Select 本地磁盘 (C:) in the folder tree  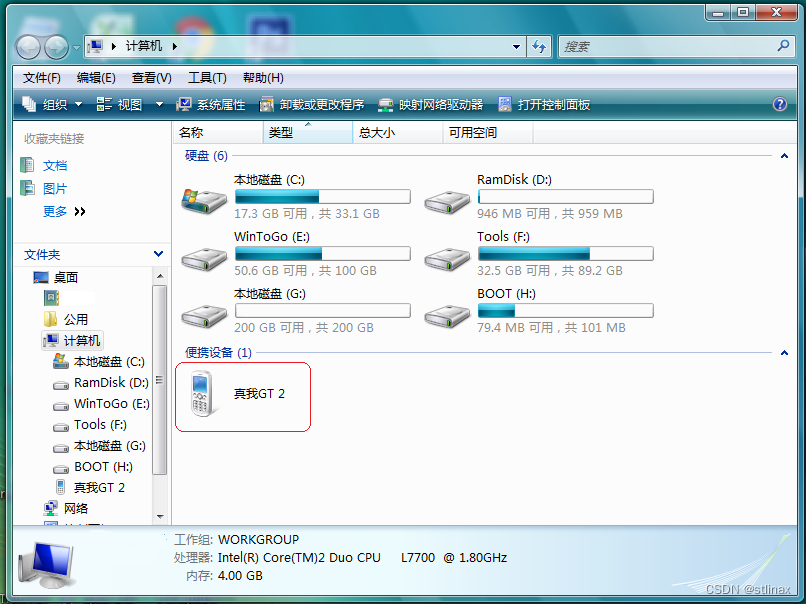tap(109, 361)
